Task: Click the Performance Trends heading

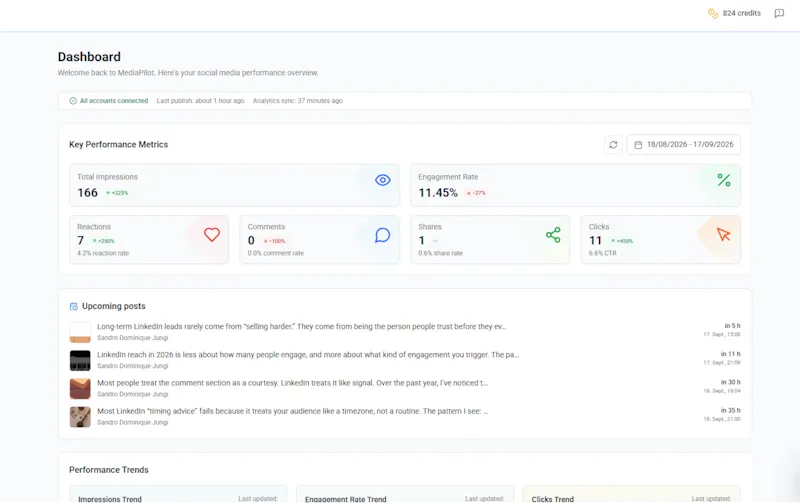Action: point(109,470)
